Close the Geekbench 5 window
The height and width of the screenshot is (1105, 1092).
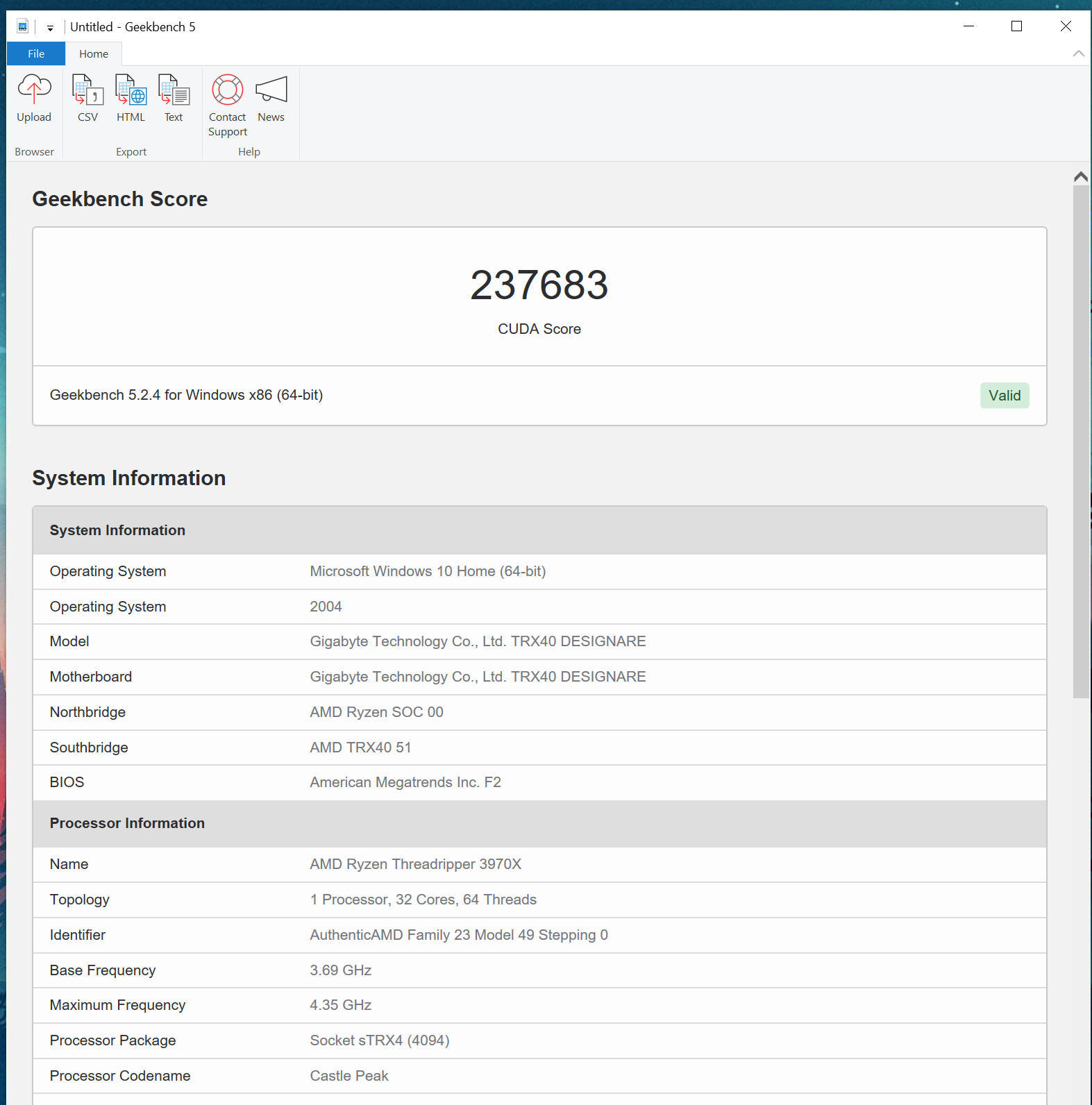pyautogui.click(x=1066, y=26)
